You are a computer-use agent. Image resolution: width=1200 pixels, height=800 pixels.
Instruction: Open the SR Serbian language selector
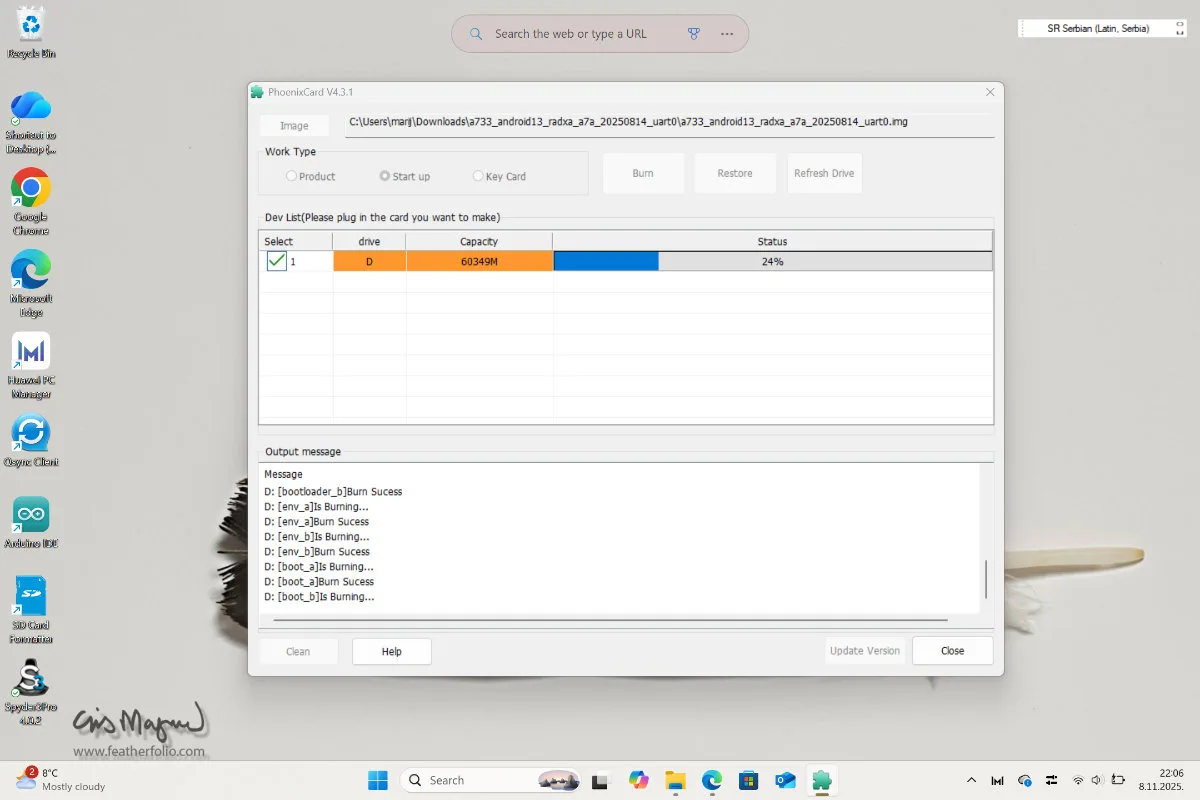[1097, 29]
